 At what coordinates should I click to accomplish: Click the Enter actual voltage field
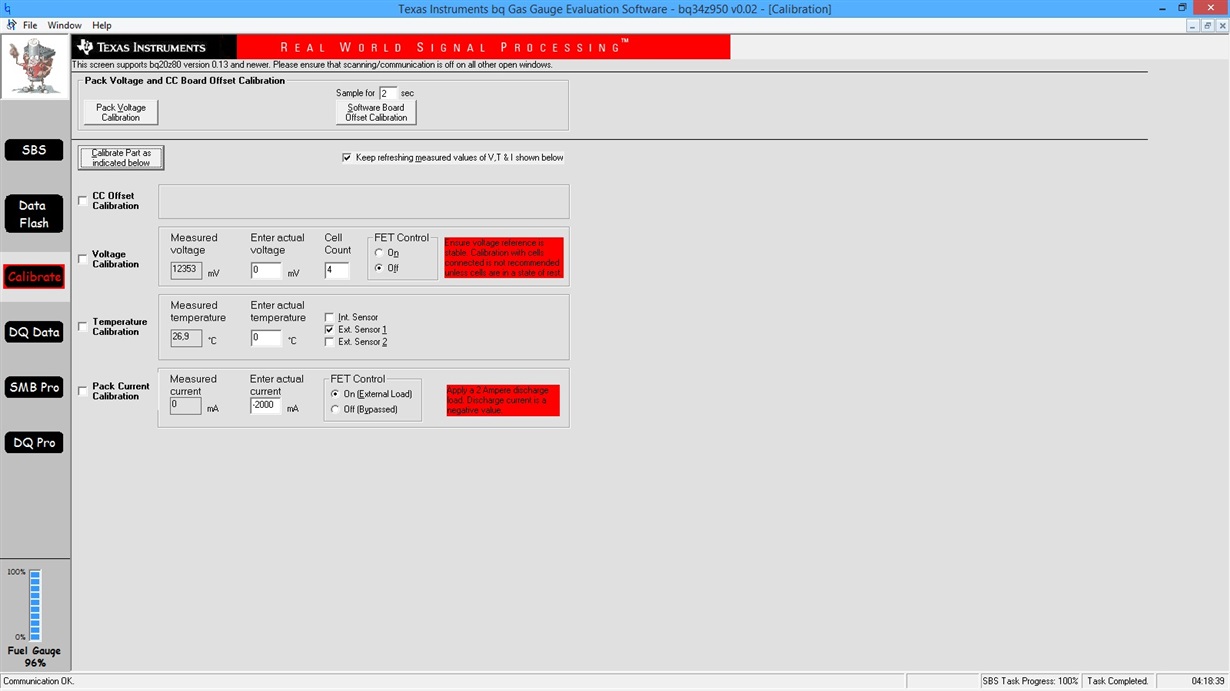coord(266,271)
